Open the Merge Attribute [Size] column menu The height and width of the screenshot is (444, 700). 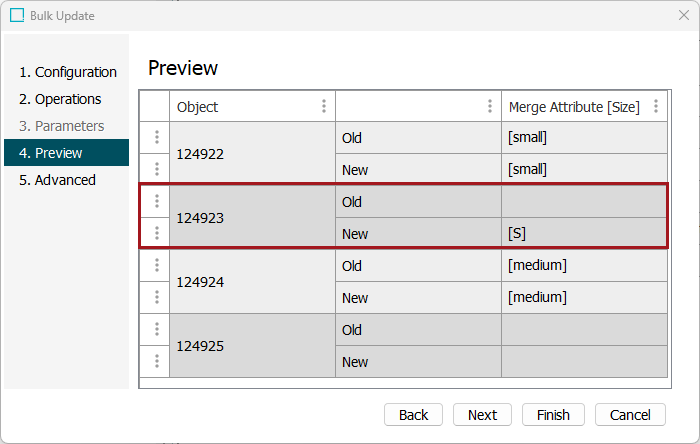tap(656, 107)
